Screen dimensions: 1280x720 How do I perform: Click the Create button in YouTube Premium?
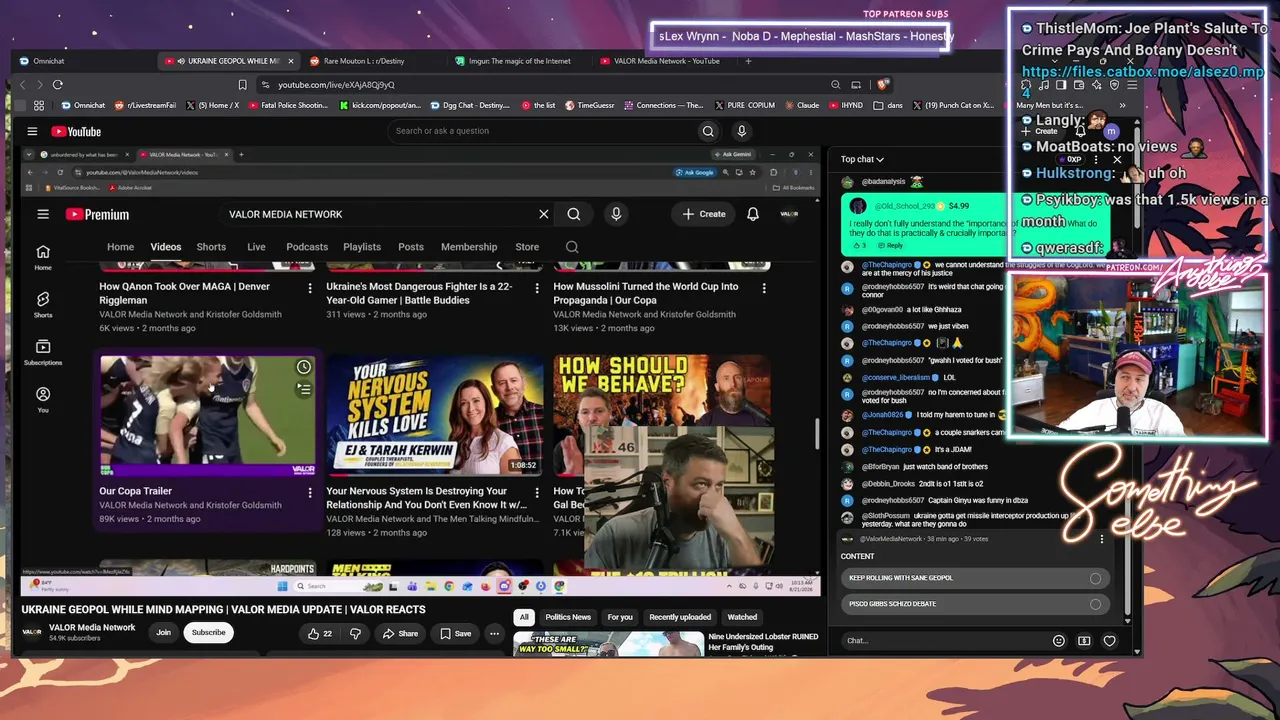(x=704, y=214)
